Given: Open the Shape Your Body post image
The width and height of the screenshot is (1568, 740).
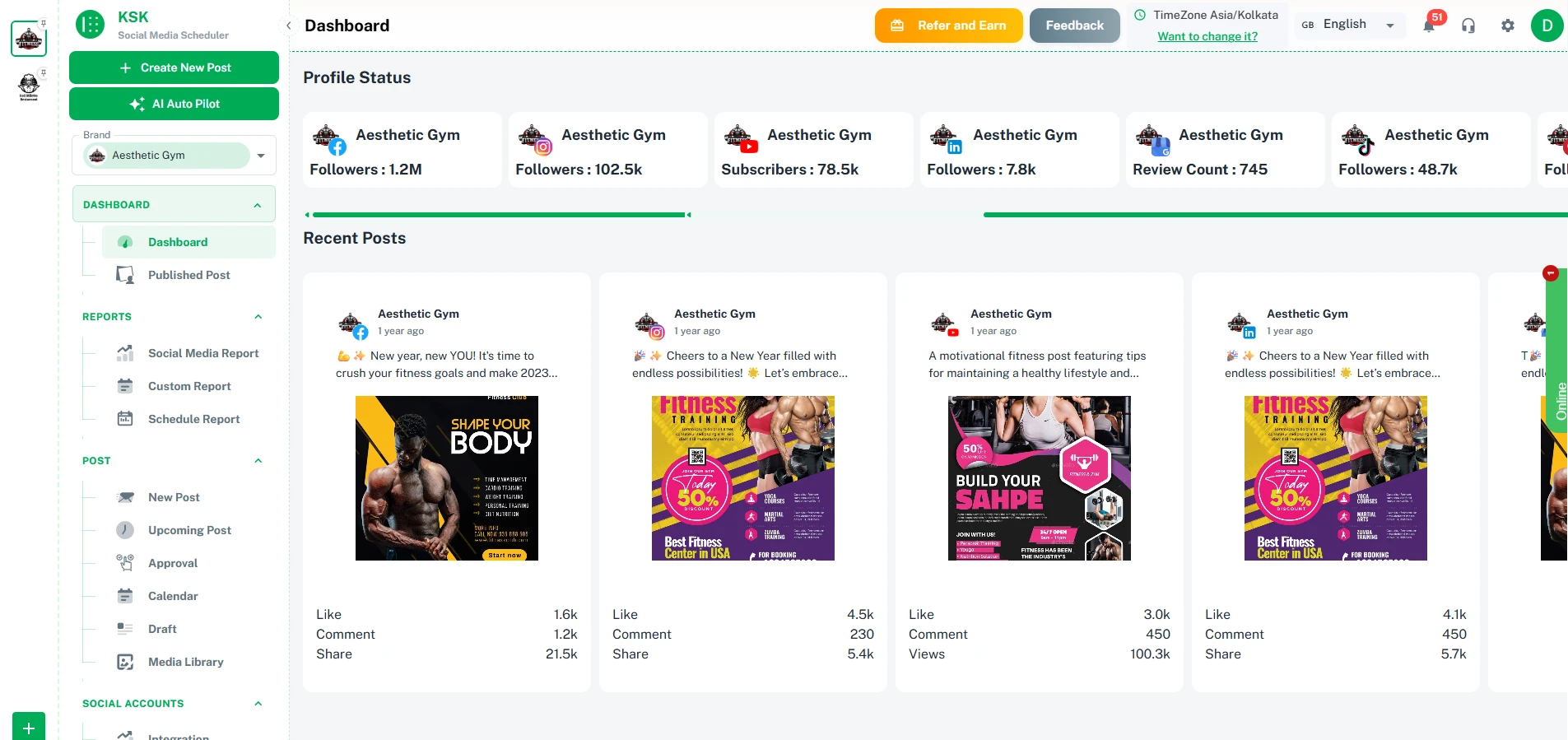Looking at the screenshot, I should pyautogui.click(x=447, y=478).
